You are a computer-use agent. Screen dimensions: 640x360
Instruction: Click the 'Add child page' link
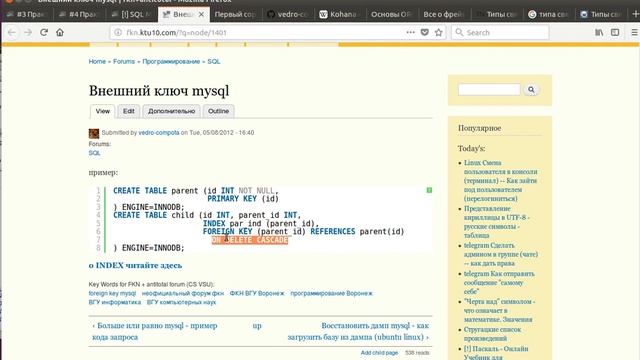point(379,353)
